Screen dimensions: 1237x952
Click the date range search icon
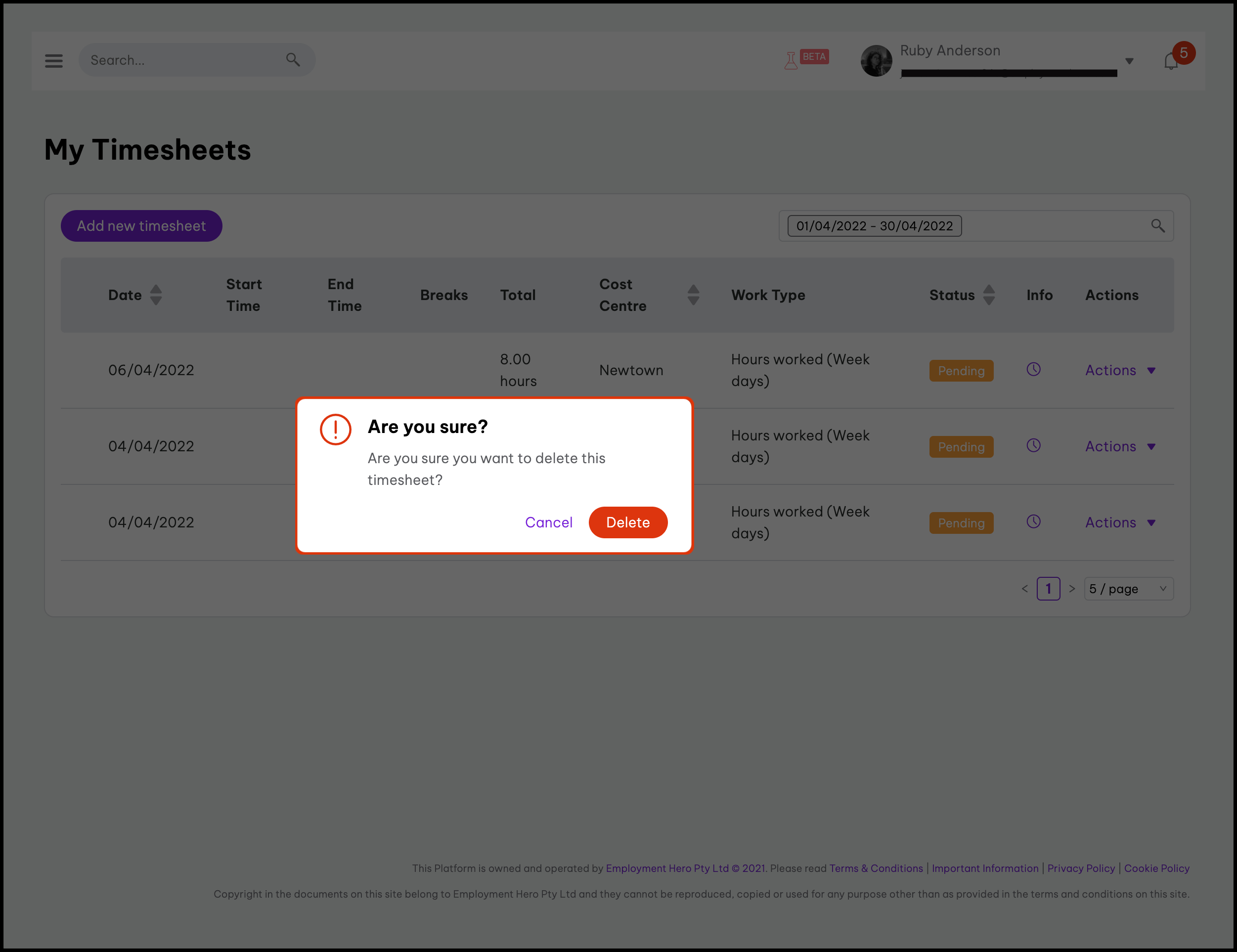point(1158,226)
